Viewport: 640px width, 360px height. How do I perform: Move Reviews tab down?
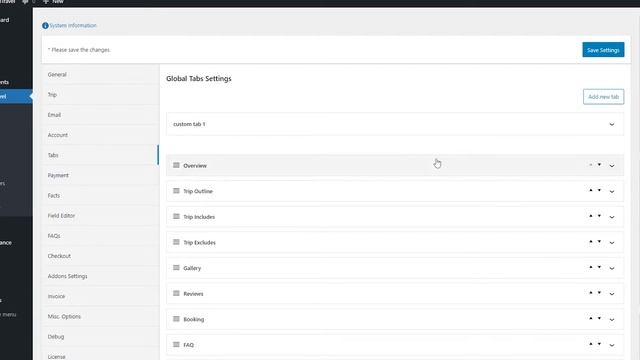coord(599,293)
